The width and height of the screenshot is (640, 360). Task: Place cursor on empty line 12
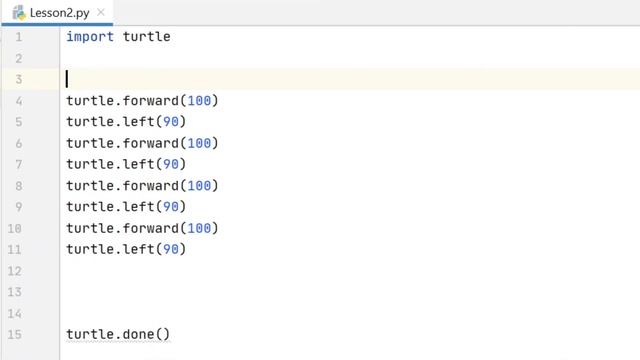tap(349, 271)
